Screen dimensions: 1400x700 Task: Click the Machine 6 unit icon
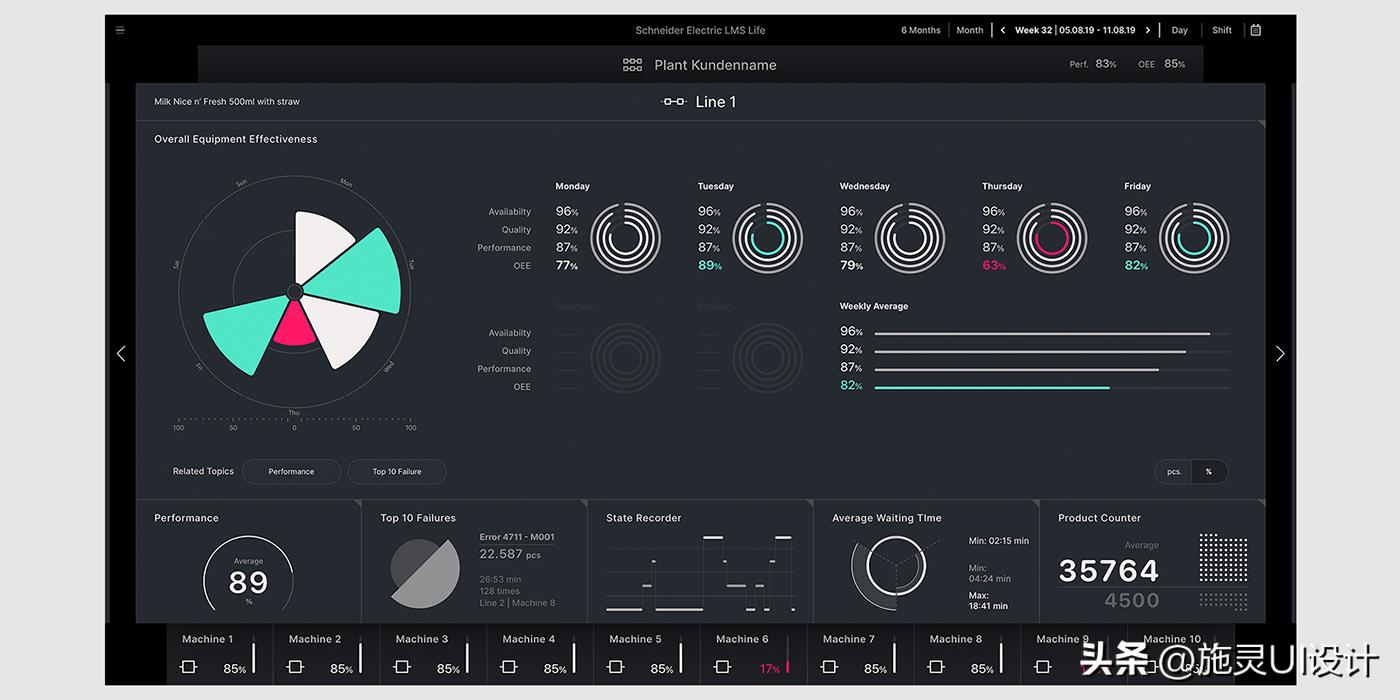tap(723, 668)
